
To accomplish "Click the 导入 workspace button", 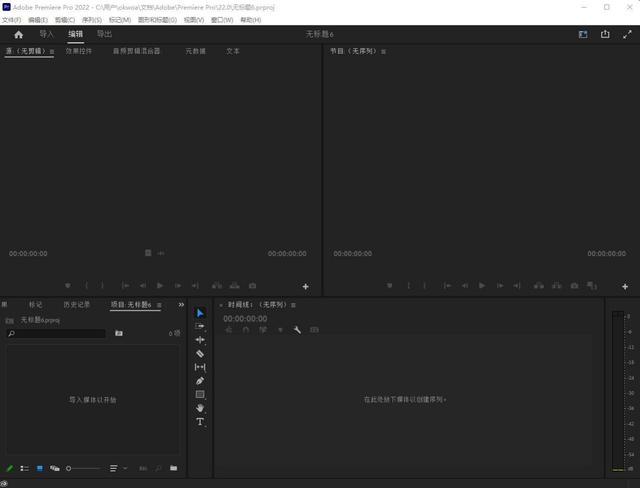I will click(46, 34).
